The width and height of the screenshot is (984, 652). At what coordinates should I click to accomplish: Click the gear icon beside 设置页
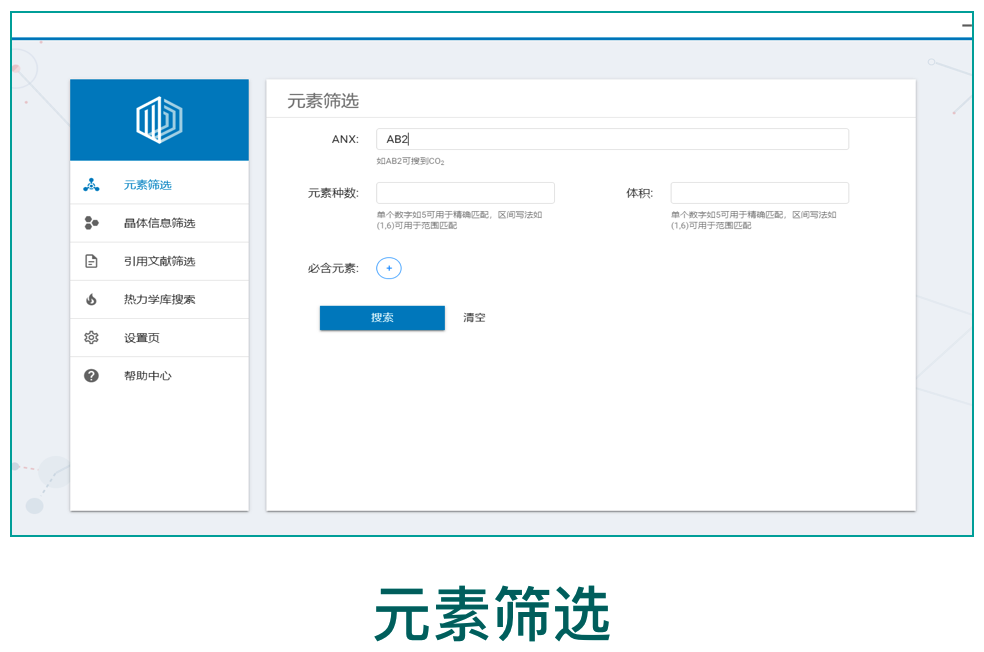point(91,338)
